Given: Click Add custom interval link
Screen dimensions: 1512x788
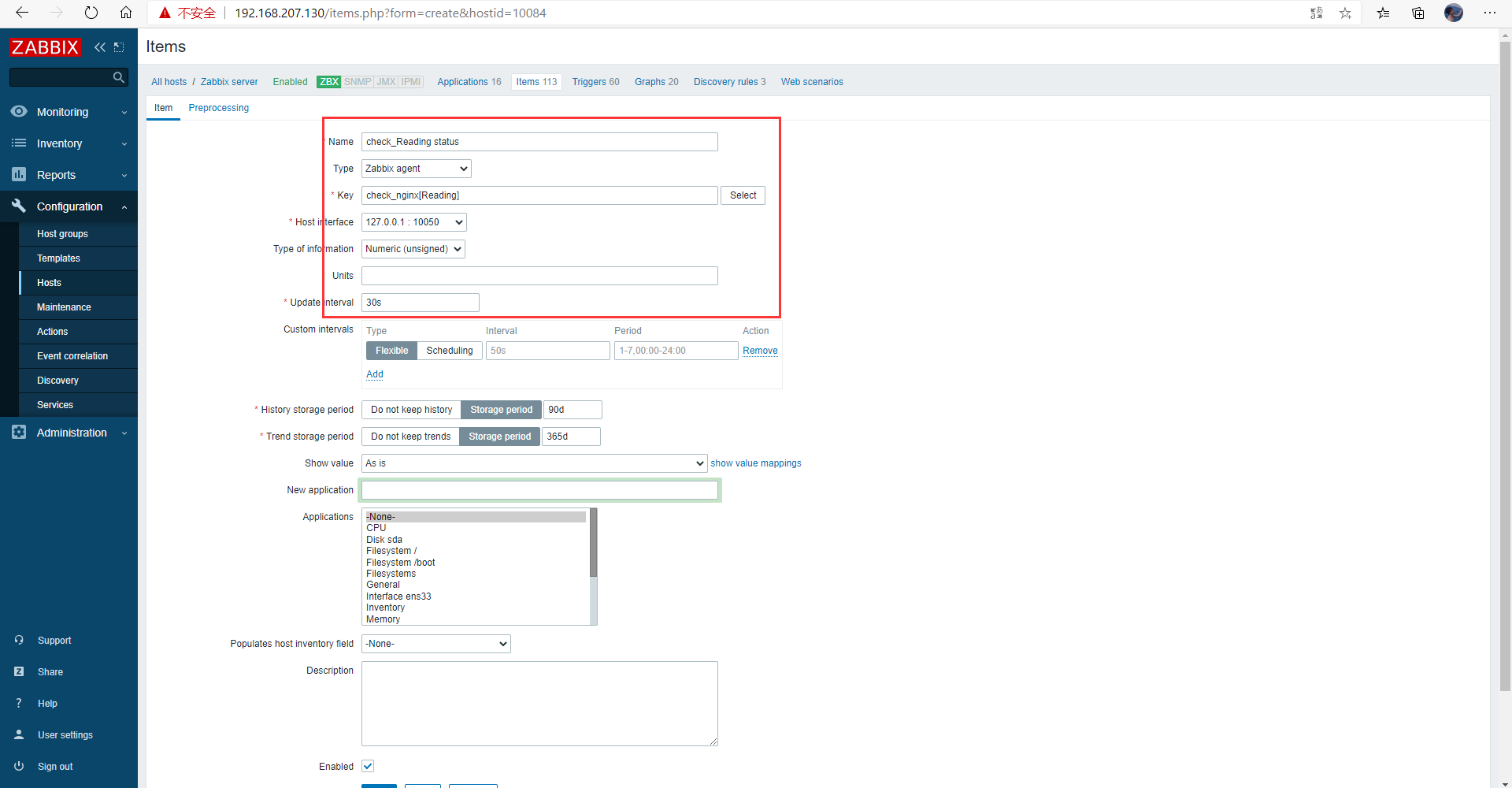Looking at the screenshot, I should (x=375, y=374).
